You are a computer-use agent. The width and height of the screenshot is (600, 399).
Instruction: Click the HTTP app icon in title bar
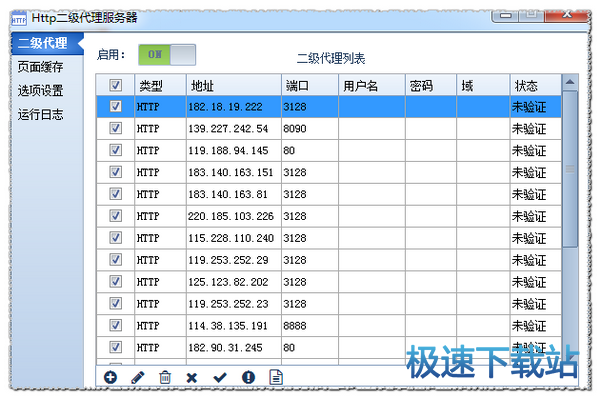tap(19, 19)
